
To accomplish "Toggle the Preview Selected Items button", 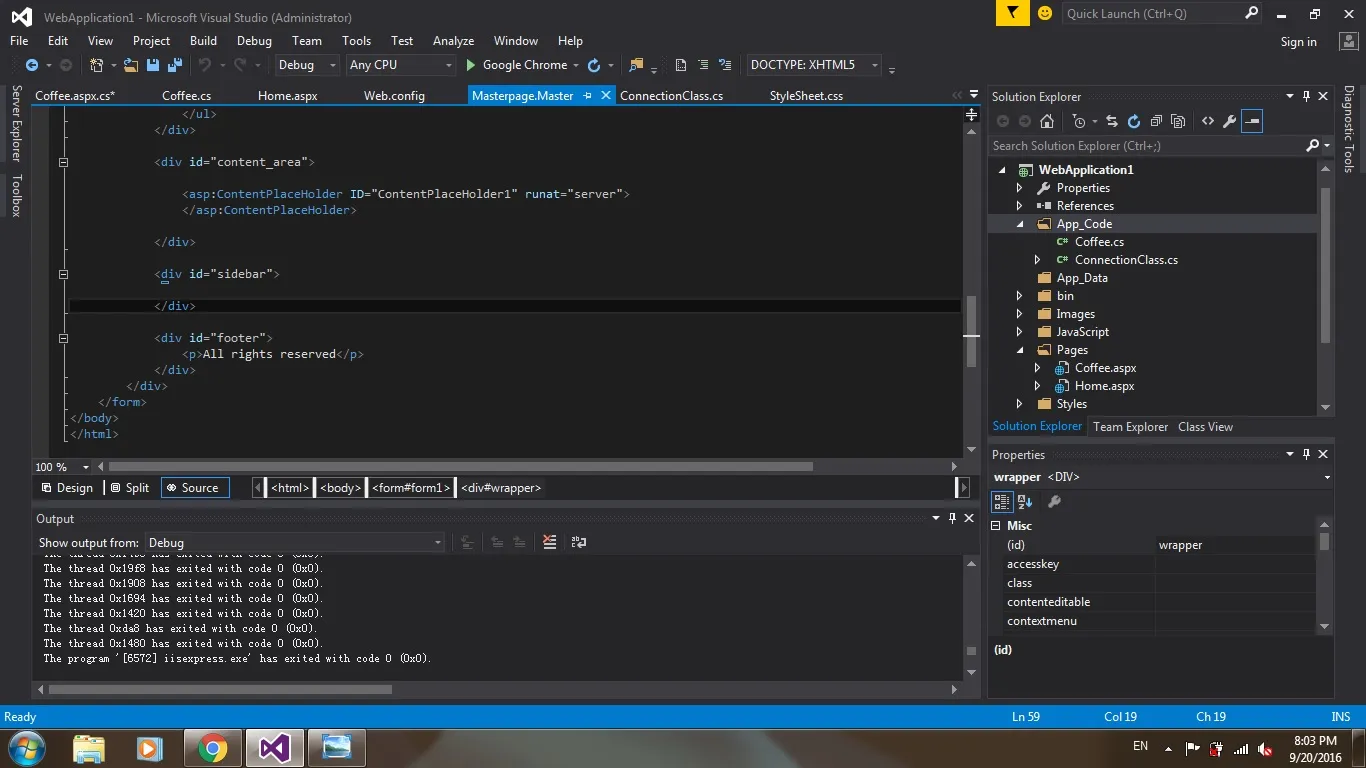I will 1252,121.
